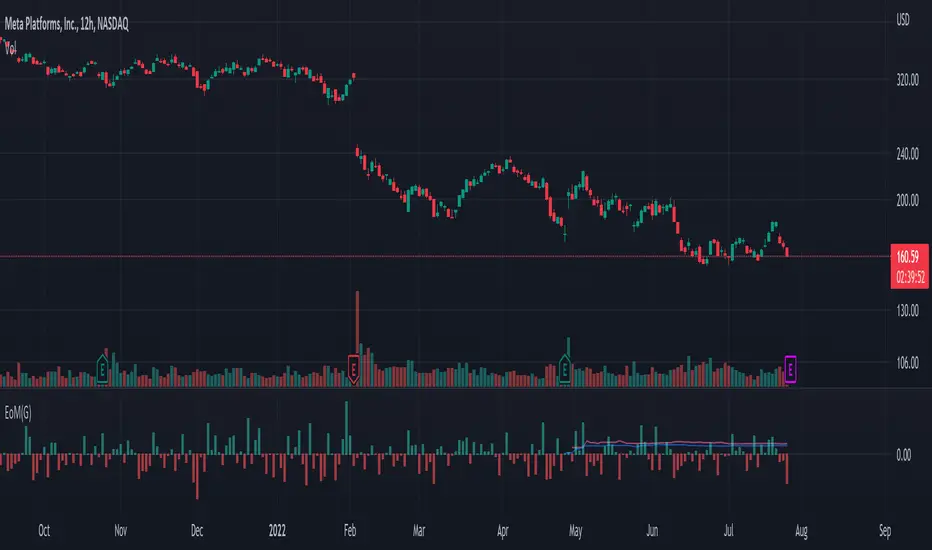Click the green earnings marker near May

[x=565, y=369]
